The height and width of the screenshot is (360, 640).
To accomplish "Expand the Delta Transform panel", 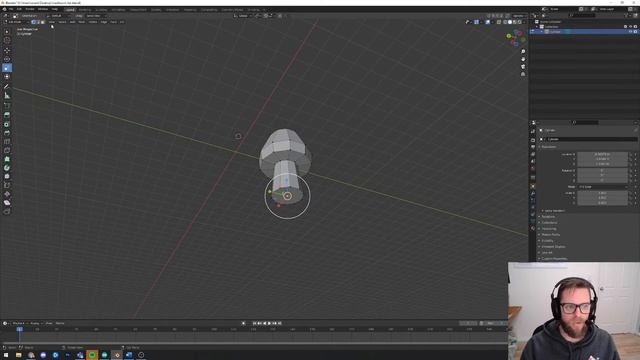I will (x=554, y=211).
